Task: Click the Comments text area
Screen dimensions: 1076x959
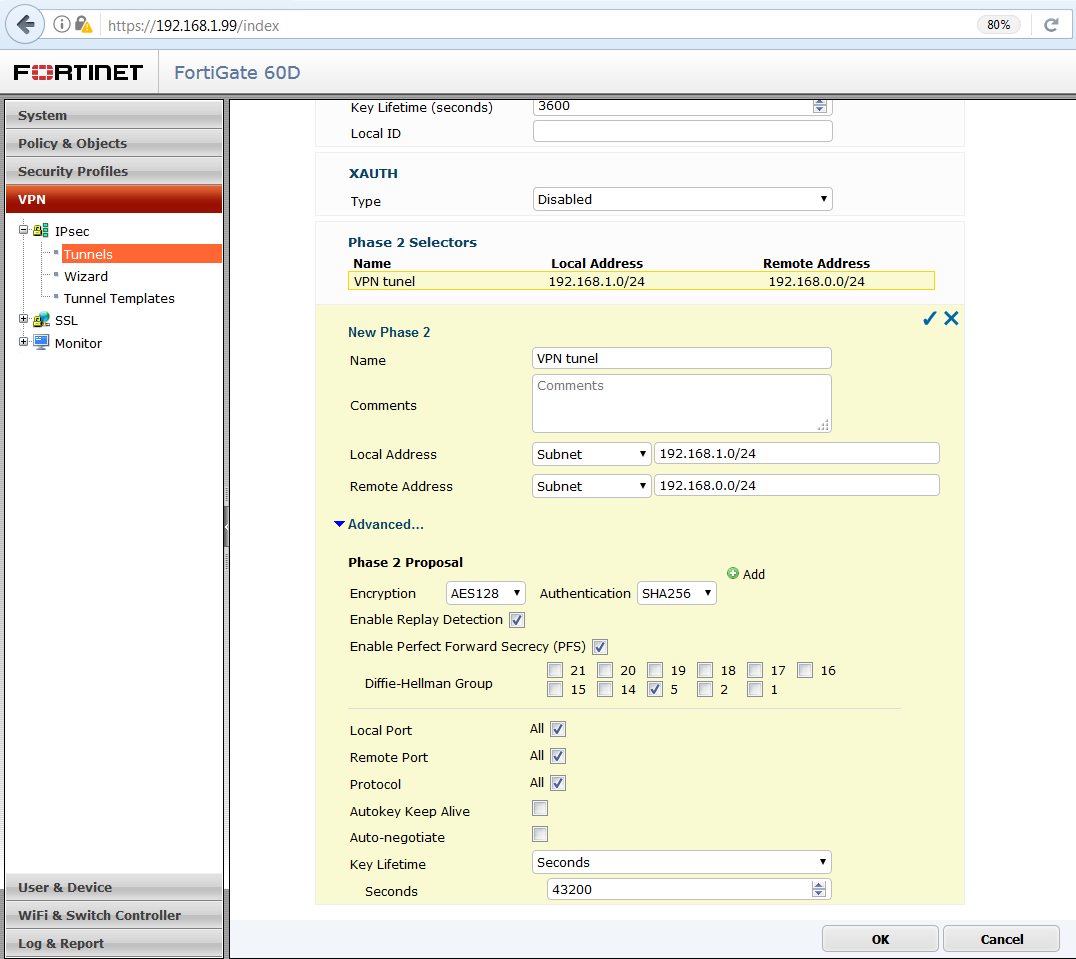Action: click(x=681, y=403)
